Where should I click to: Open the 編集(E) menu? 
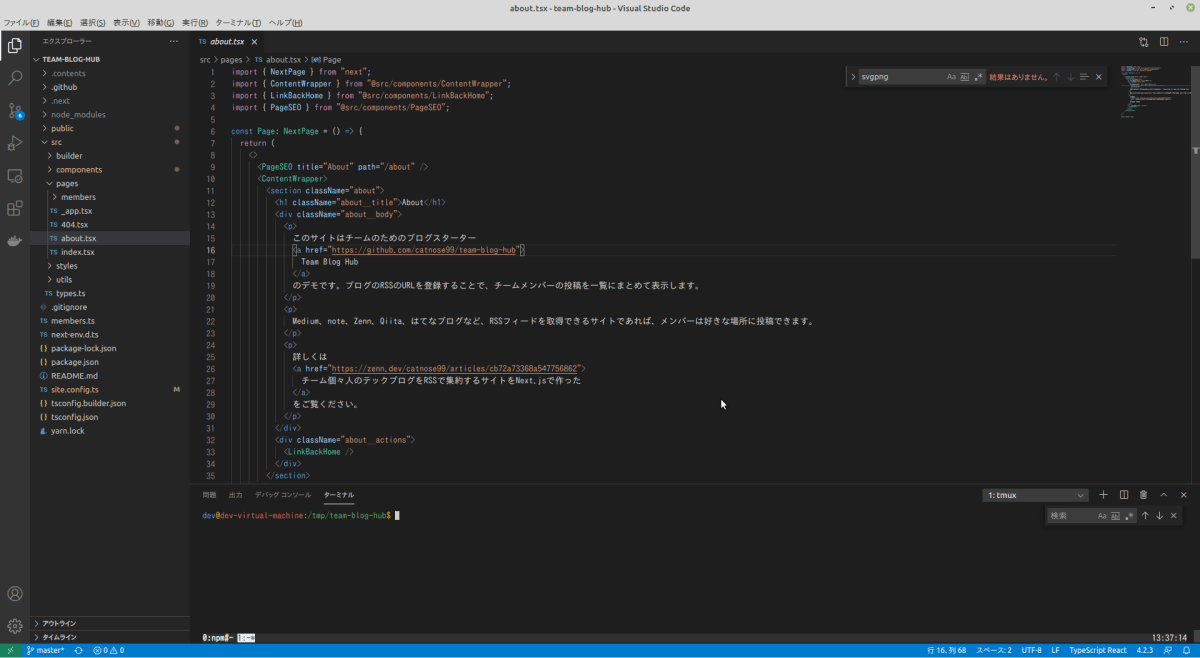click(x=61, y=22)
